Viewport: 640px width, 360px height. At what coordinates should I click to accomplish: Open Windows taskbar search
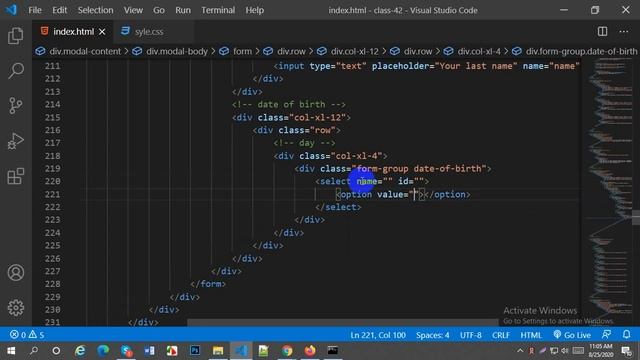pos(34,351)
